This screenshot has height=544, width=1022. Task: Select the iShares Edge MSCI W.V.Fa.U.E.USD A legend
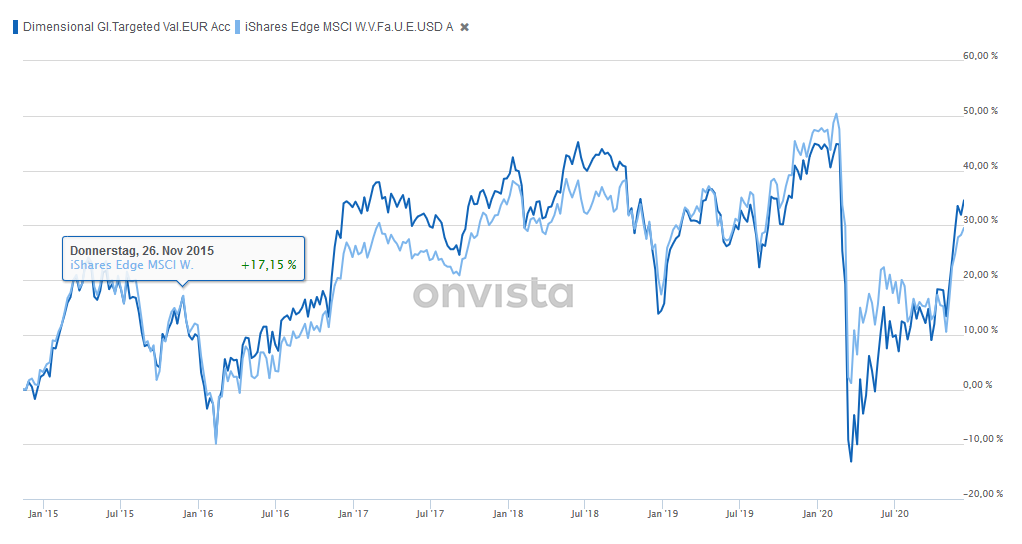pos(349,27)
